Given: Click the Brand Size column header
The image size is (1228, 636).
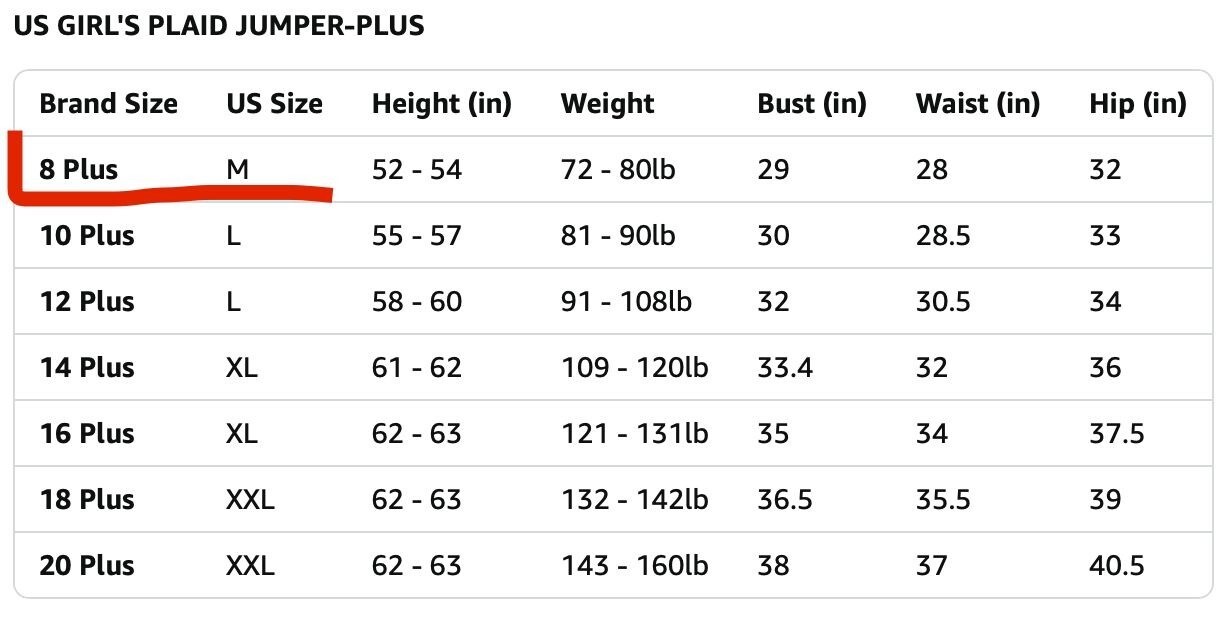Looking at the screenshot, I should (109, 104).
